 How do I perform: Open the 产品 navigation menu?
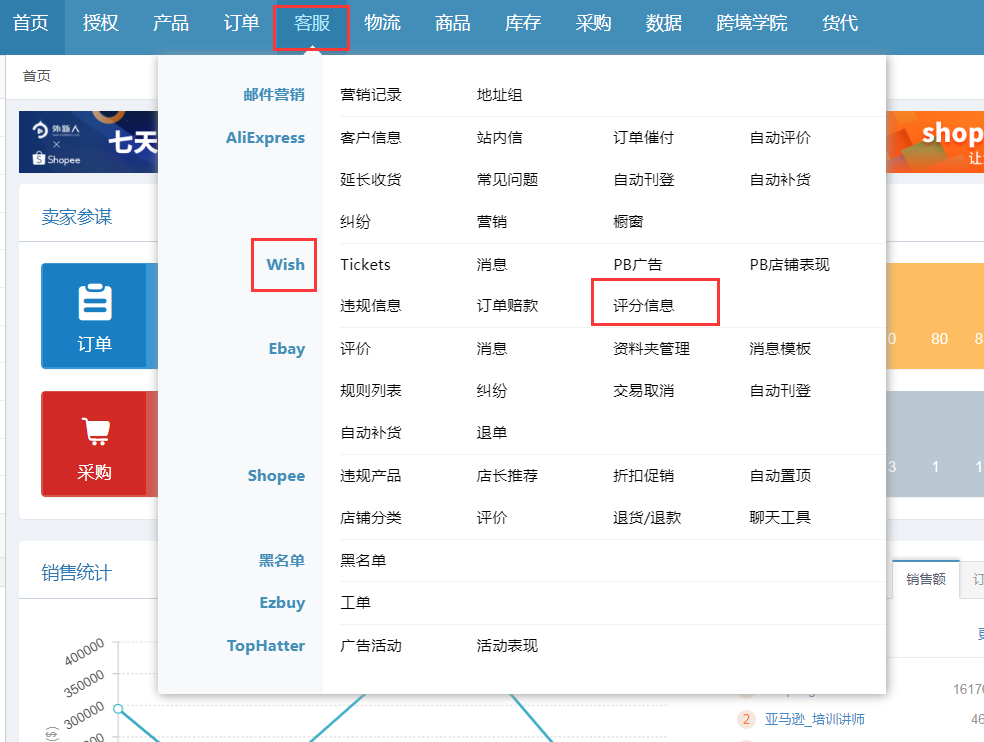(171, 23)
